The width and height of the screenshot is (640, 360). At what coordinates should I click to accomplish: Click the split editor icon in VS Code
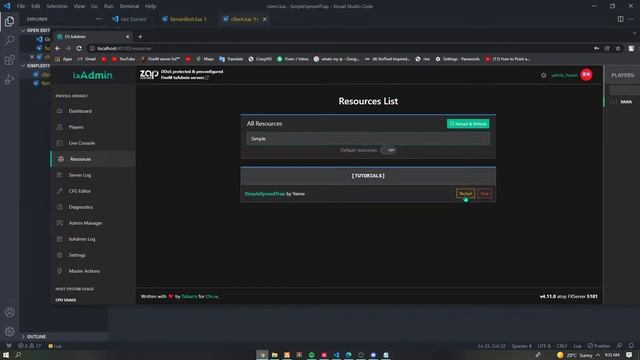(x=620, y=19)
